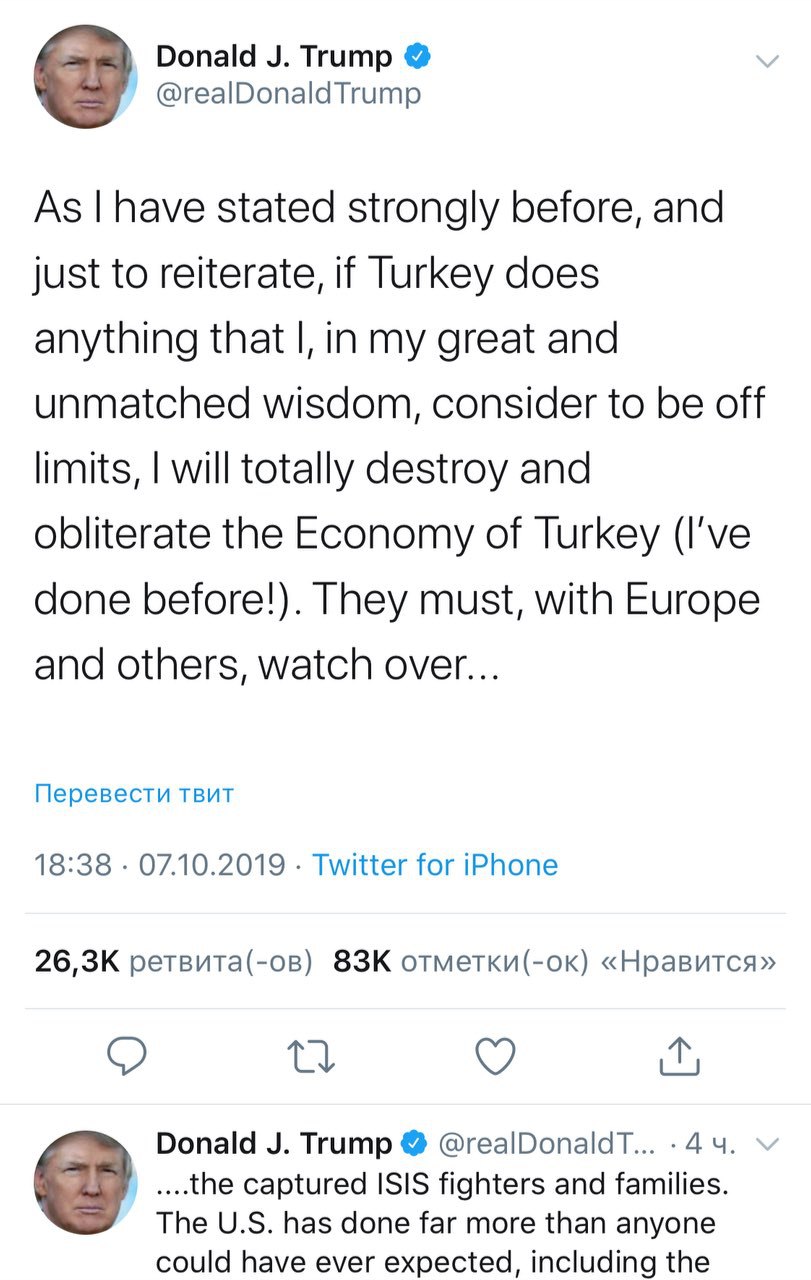Share the tweet using the share icon

point(678,1055)
